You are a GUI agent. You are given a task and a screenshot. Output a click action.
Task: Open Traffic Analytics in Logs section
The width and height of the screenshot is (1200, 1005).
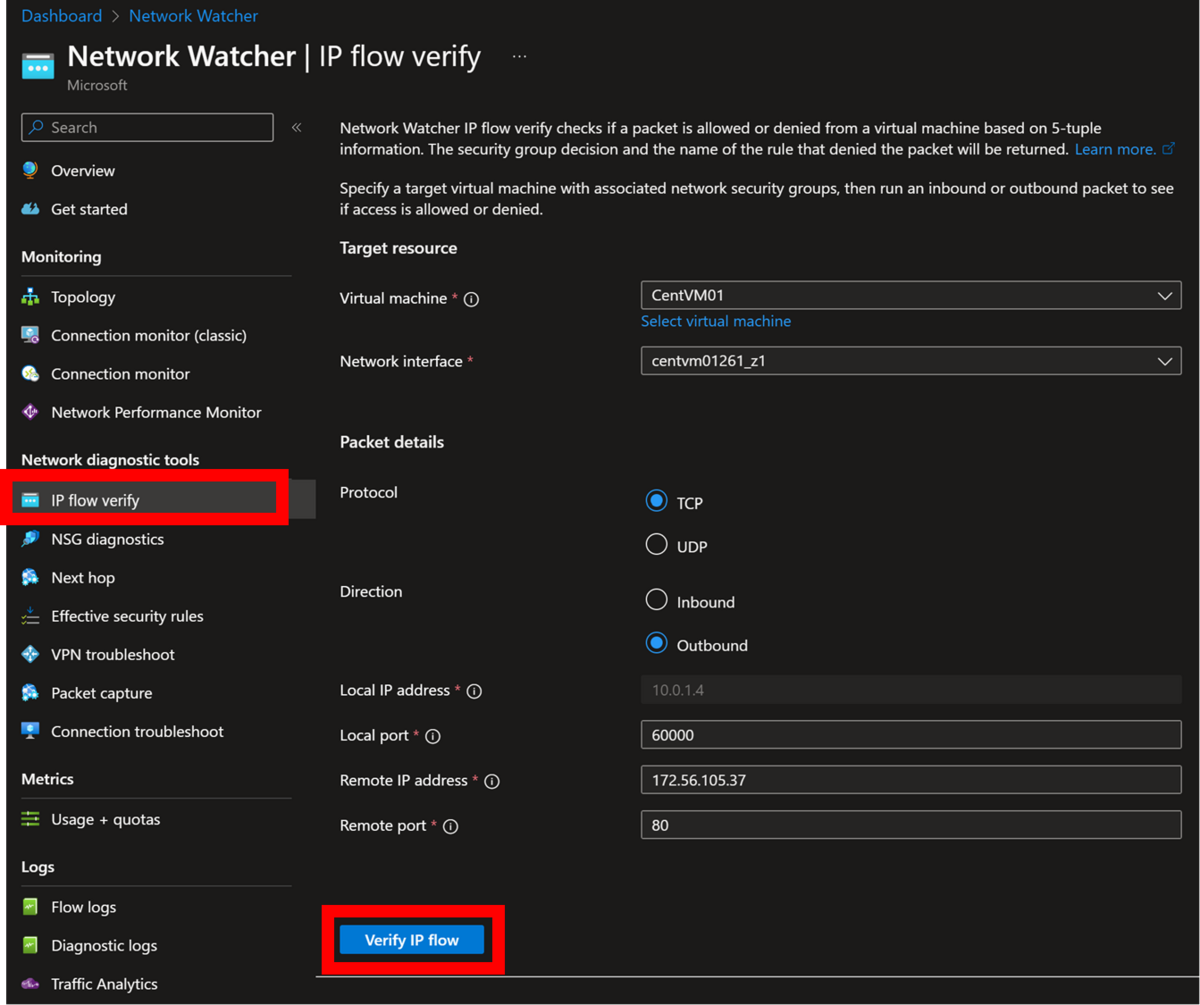tap(104, 984)
